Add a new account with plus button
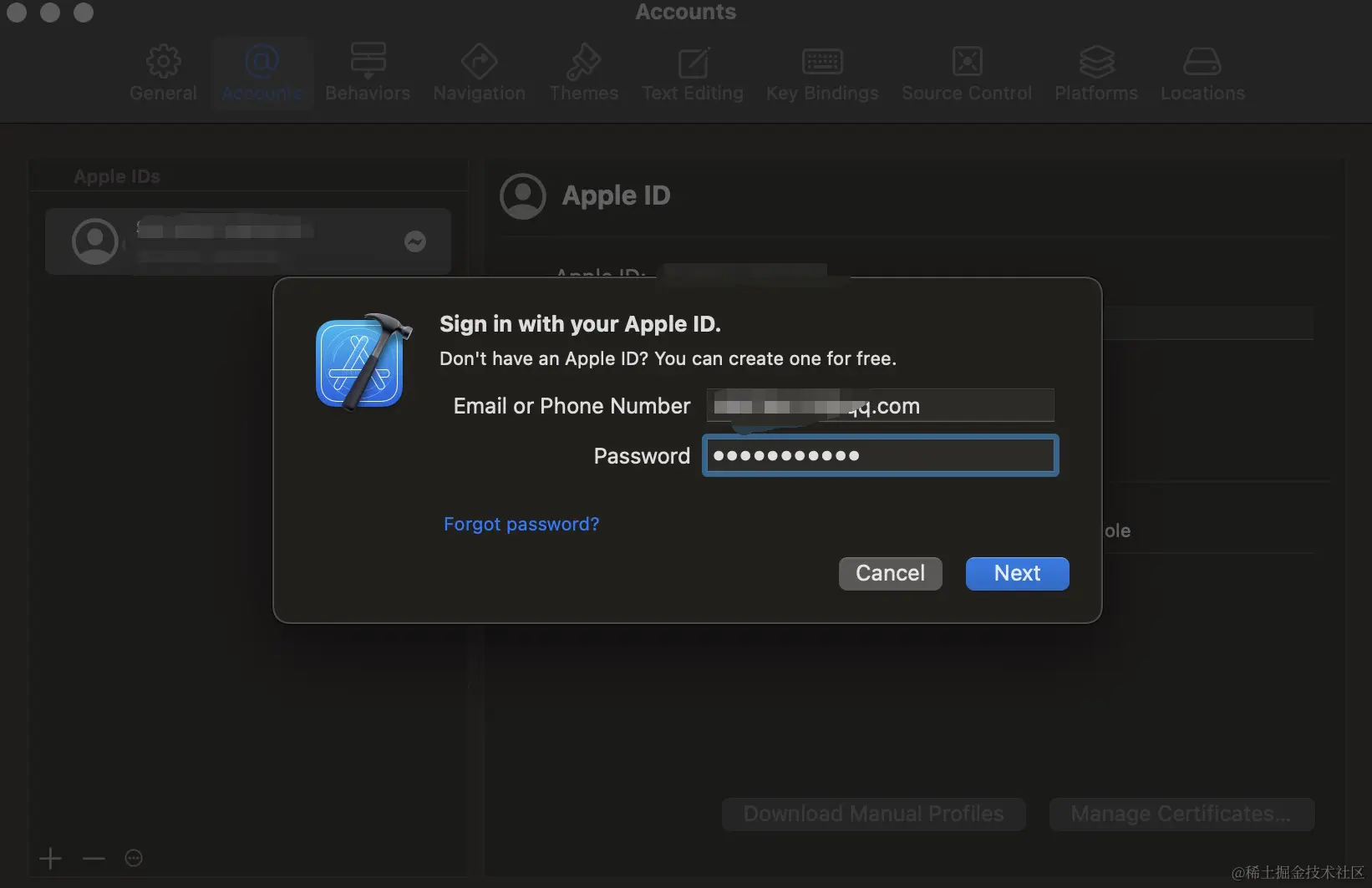Screen dimensions: 1372x888 [x=50, y=858]
